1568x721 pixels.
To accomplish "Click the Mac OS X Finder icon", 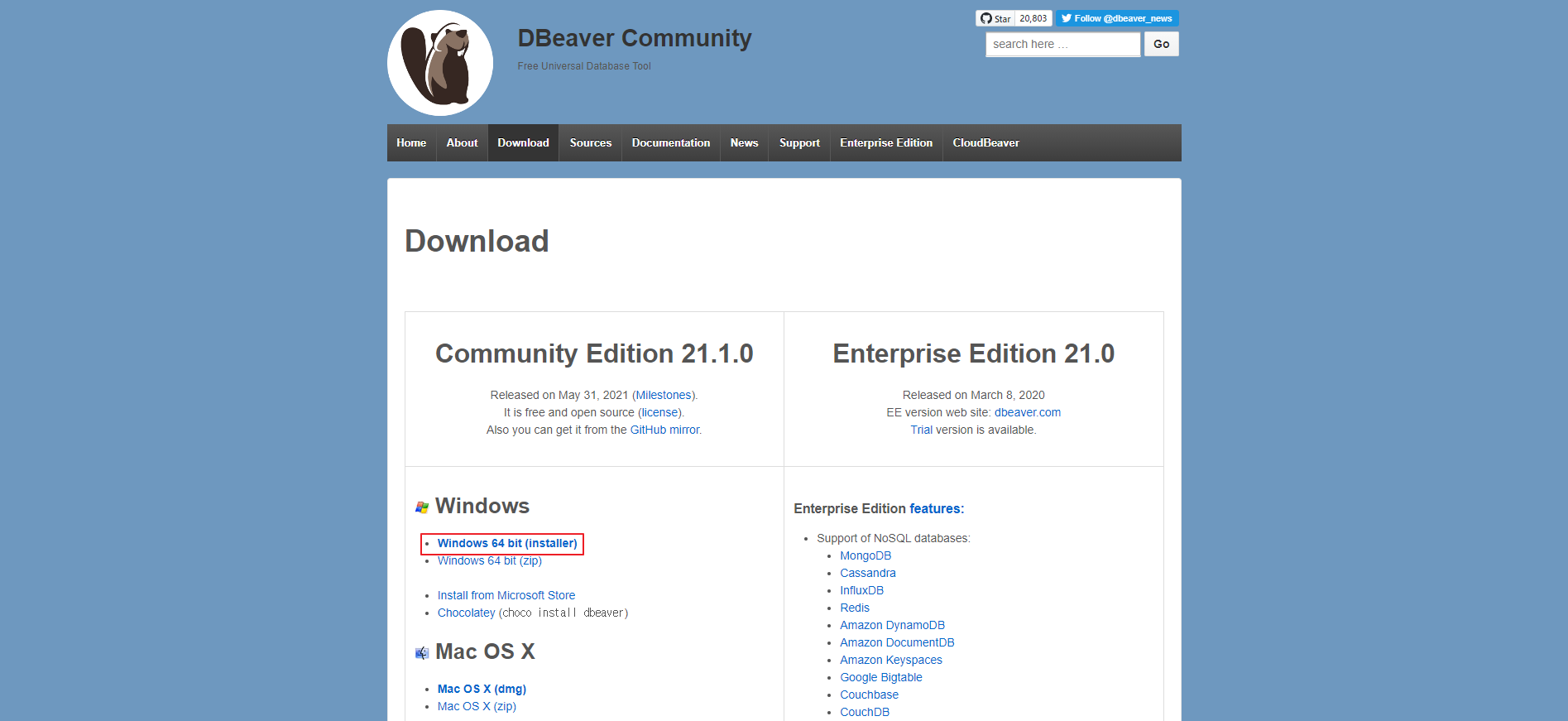I will point(422,653).
